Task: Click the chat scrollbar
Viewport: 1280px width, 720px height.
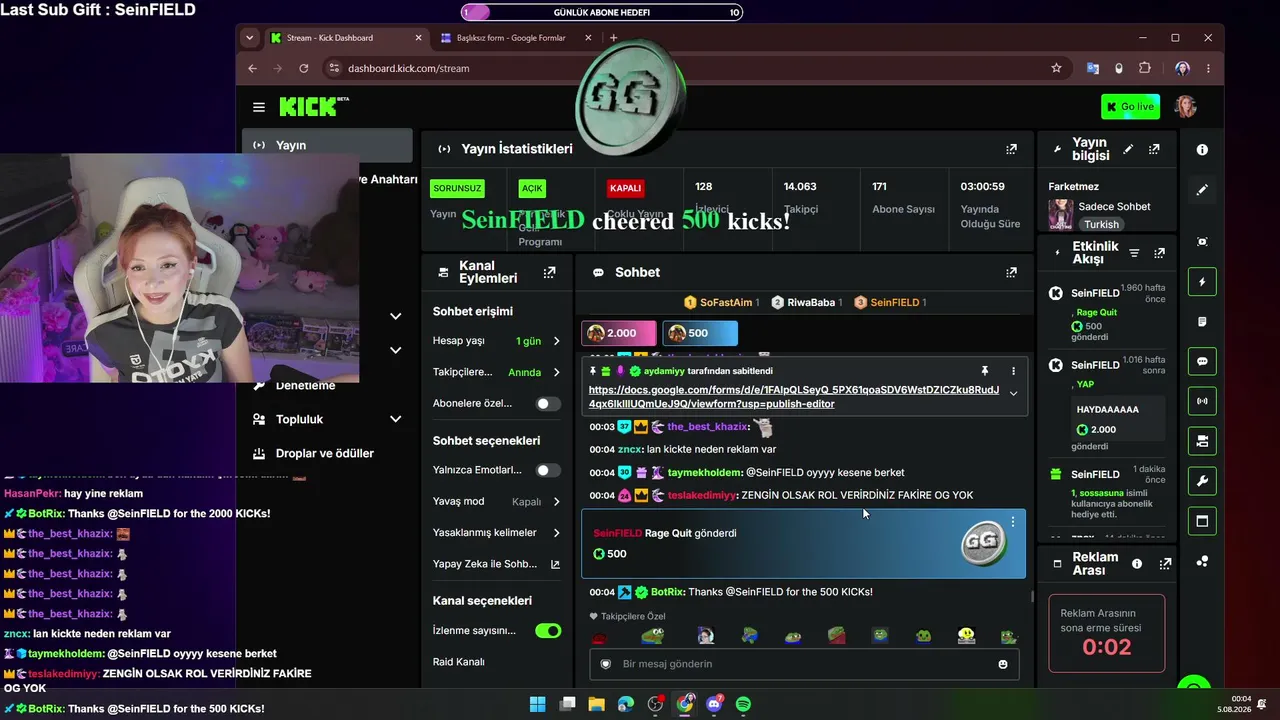Action: tap(1031, 597)
